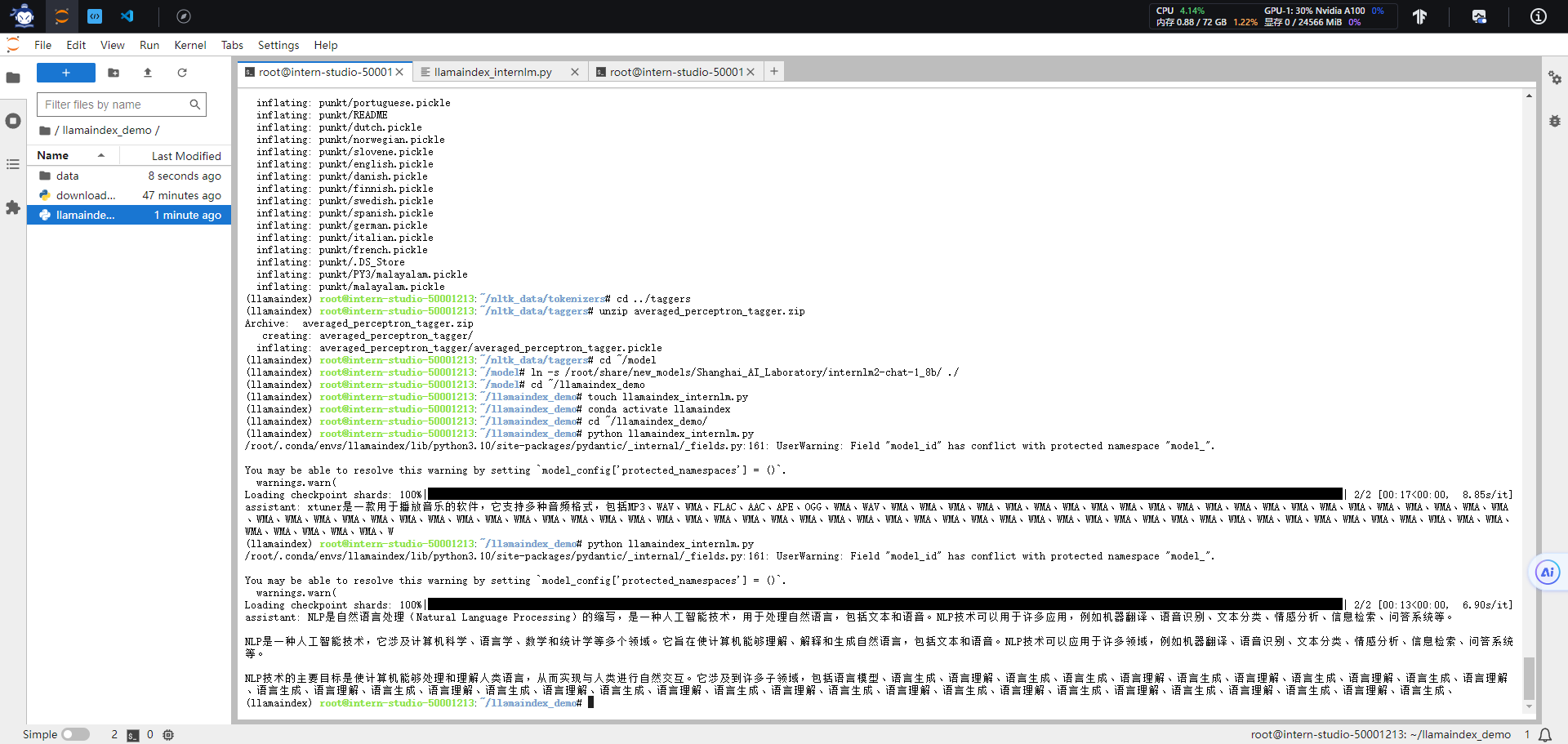
Task: Open the File menu
Action: 43,45
